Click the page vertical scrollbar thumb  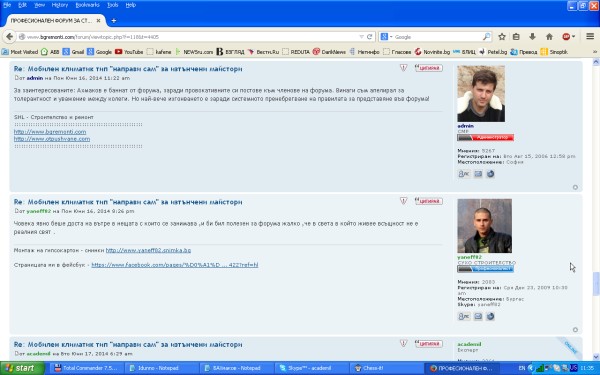click(x=596, y=284)
